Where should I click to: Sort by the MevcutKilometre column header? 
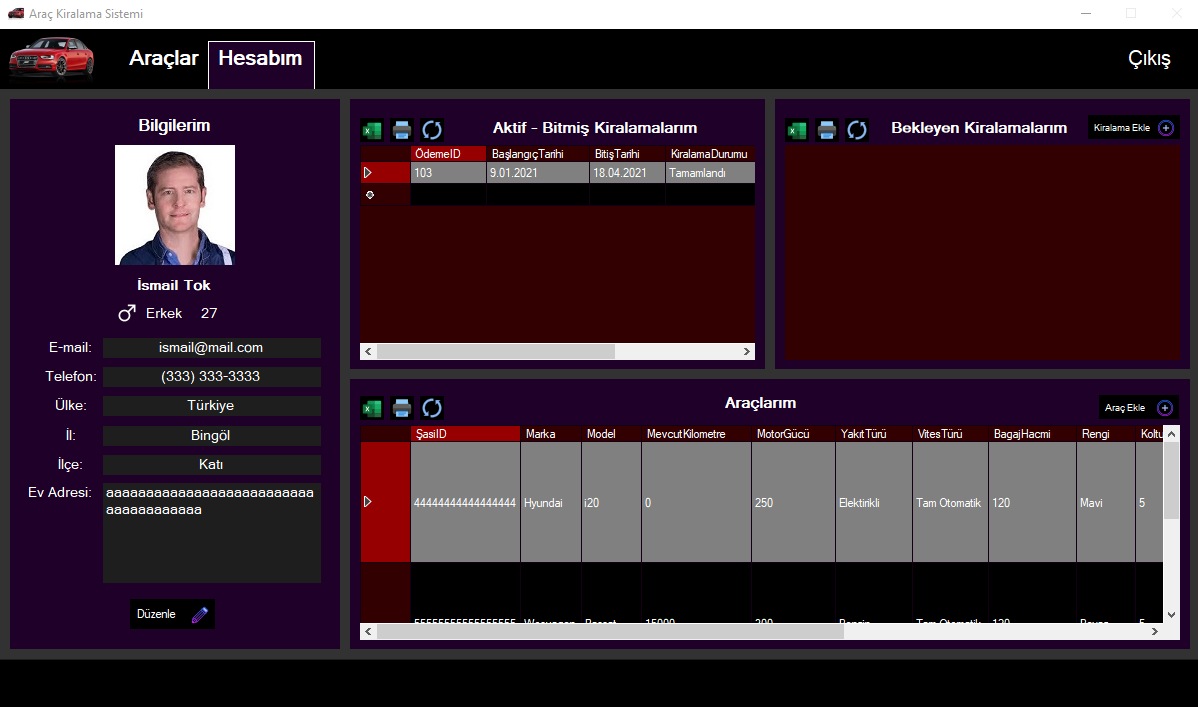[x=696, y=434]
